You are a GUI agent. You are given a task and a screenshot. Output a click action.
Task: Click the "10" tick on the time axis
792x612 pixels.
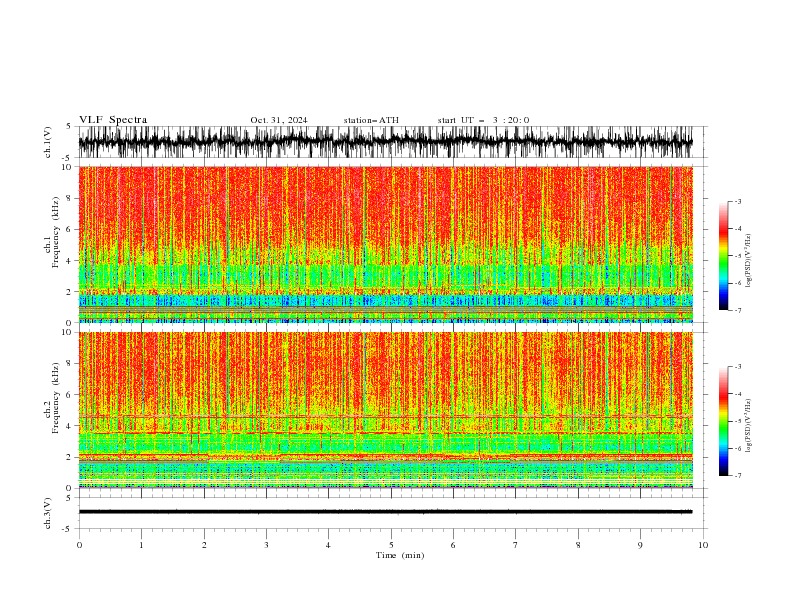coord(703,545)
